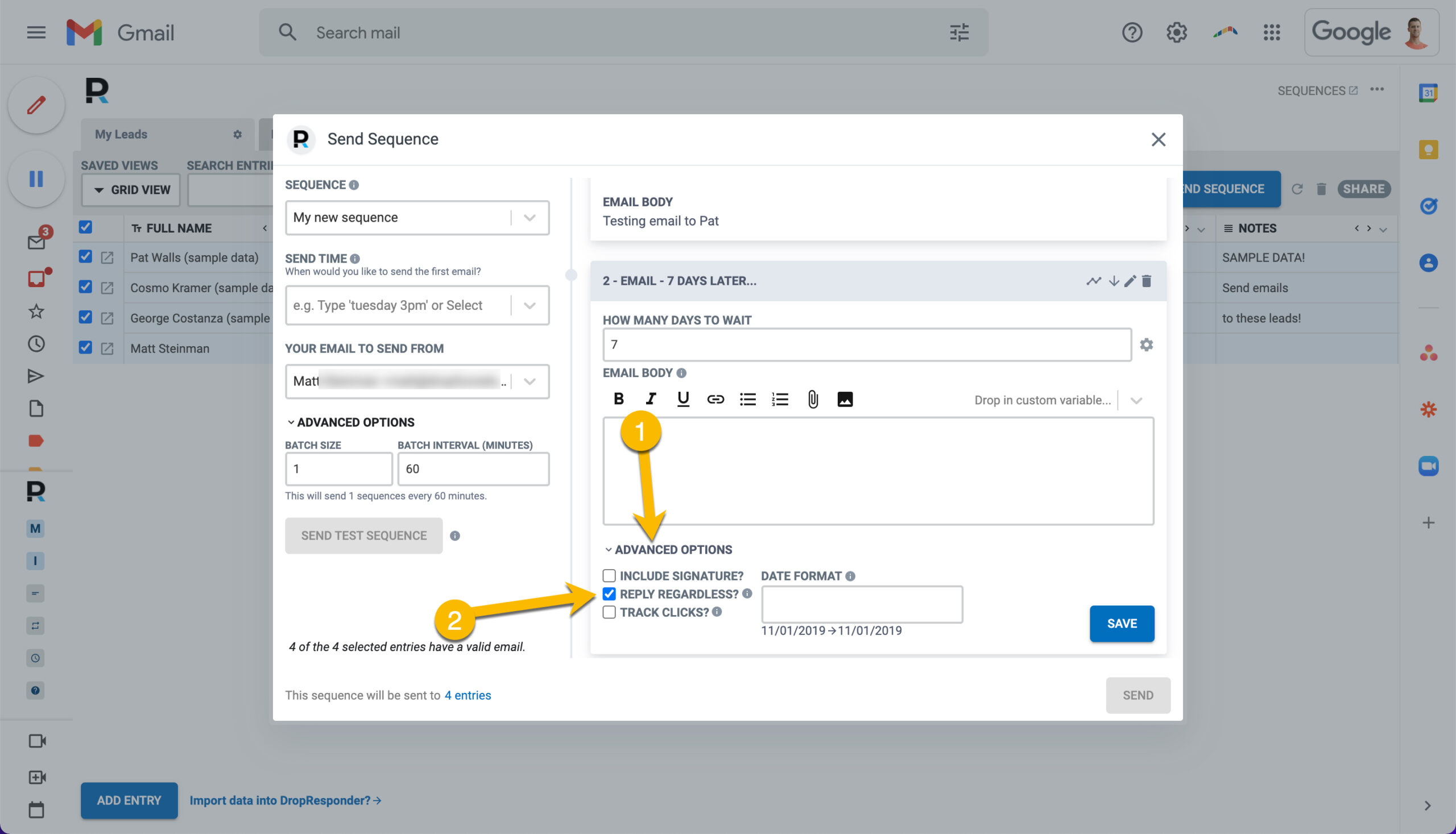Open stats chart icon for step 2
Image resolution: width=1456 pixels, height=834 pixels.
click(x=1093, y=281)
